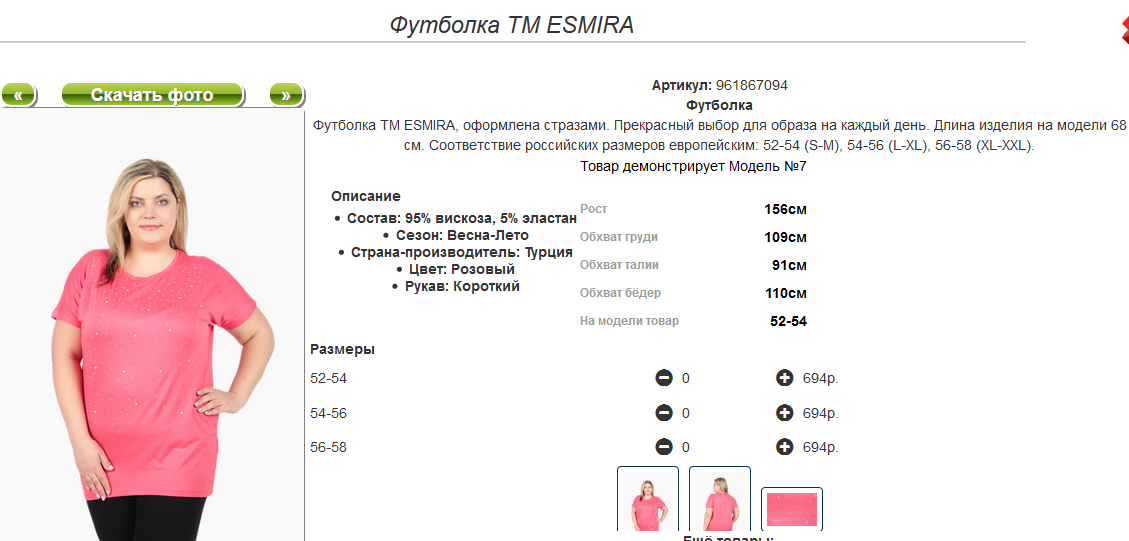The image size is (1129, 541).
Task: Click the 694р. price for size 54-56
Action: (821, 413)
